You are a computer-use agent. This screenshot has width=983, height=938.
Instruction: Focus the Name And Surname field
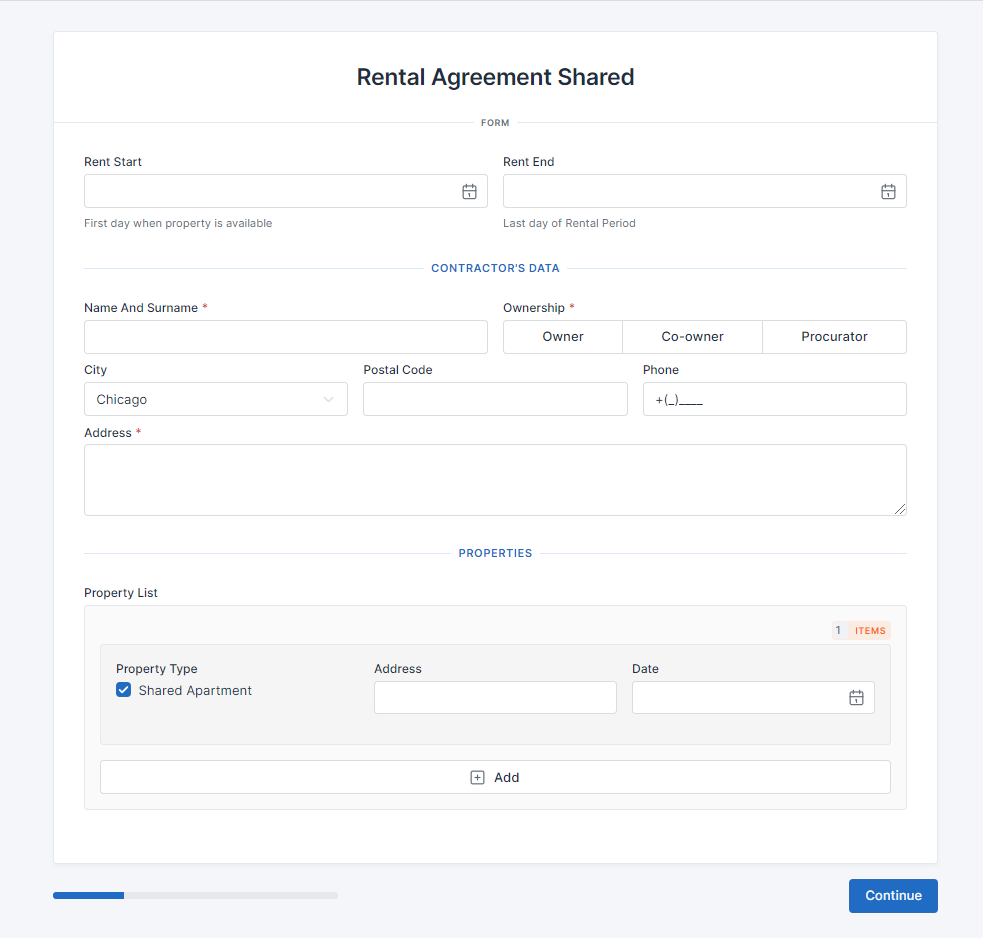[x=285, y=337]
